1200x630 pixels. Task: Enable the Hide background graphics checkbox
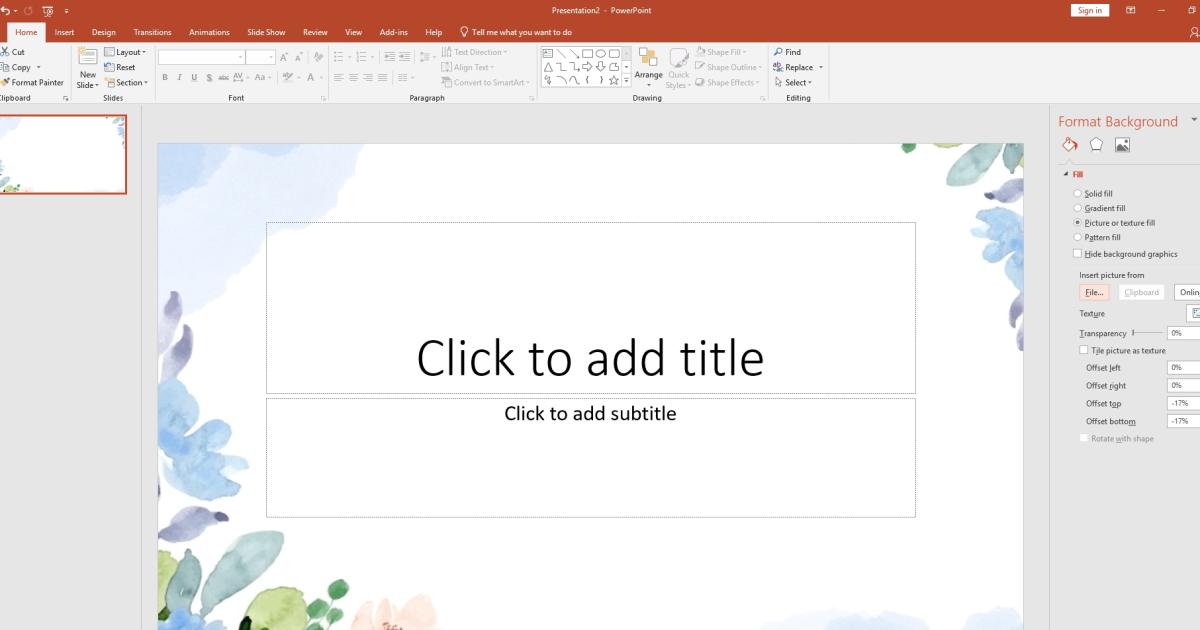[1077, 253]
